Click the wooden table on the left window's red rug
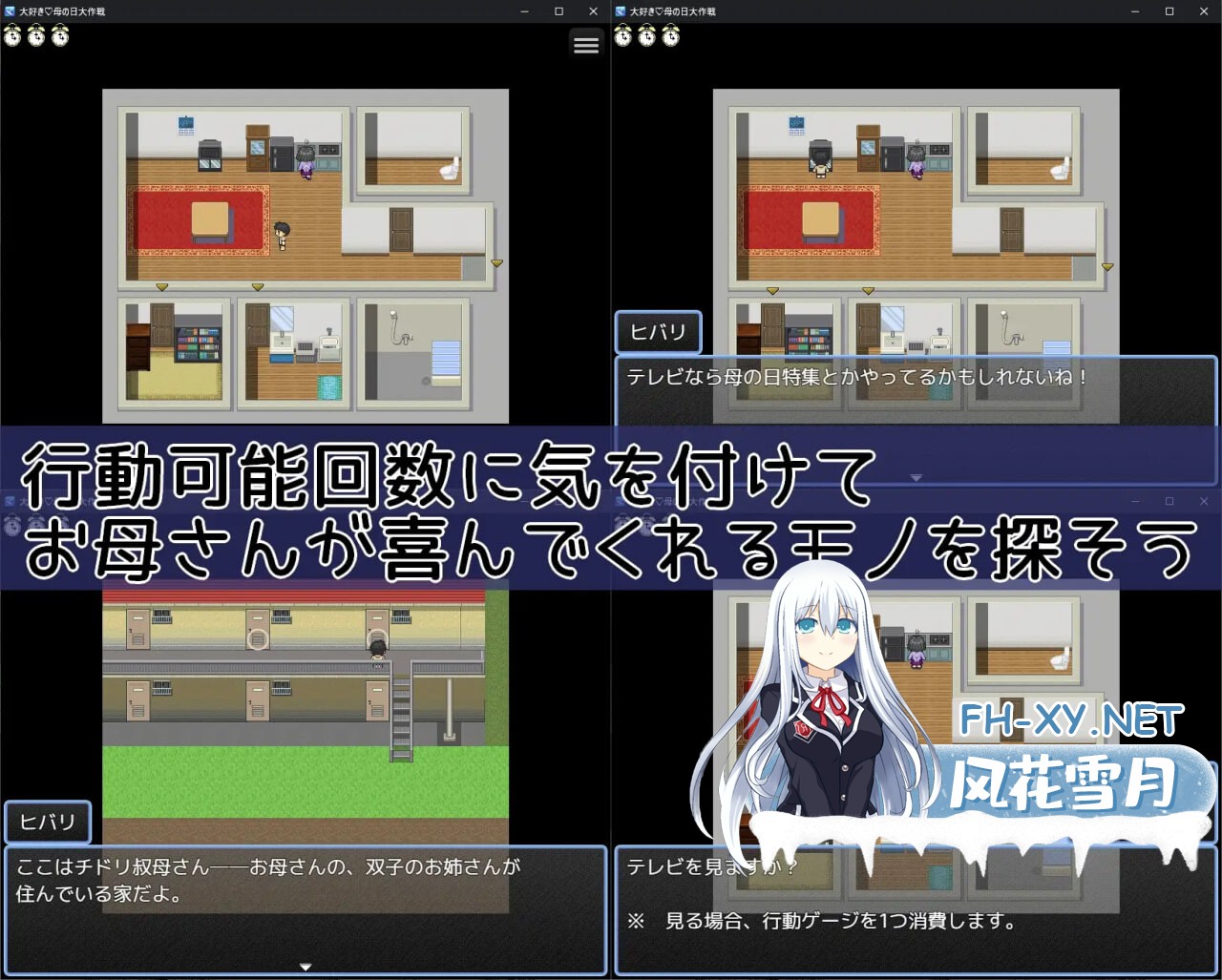The image size is (1222, 980). point(210,221)
